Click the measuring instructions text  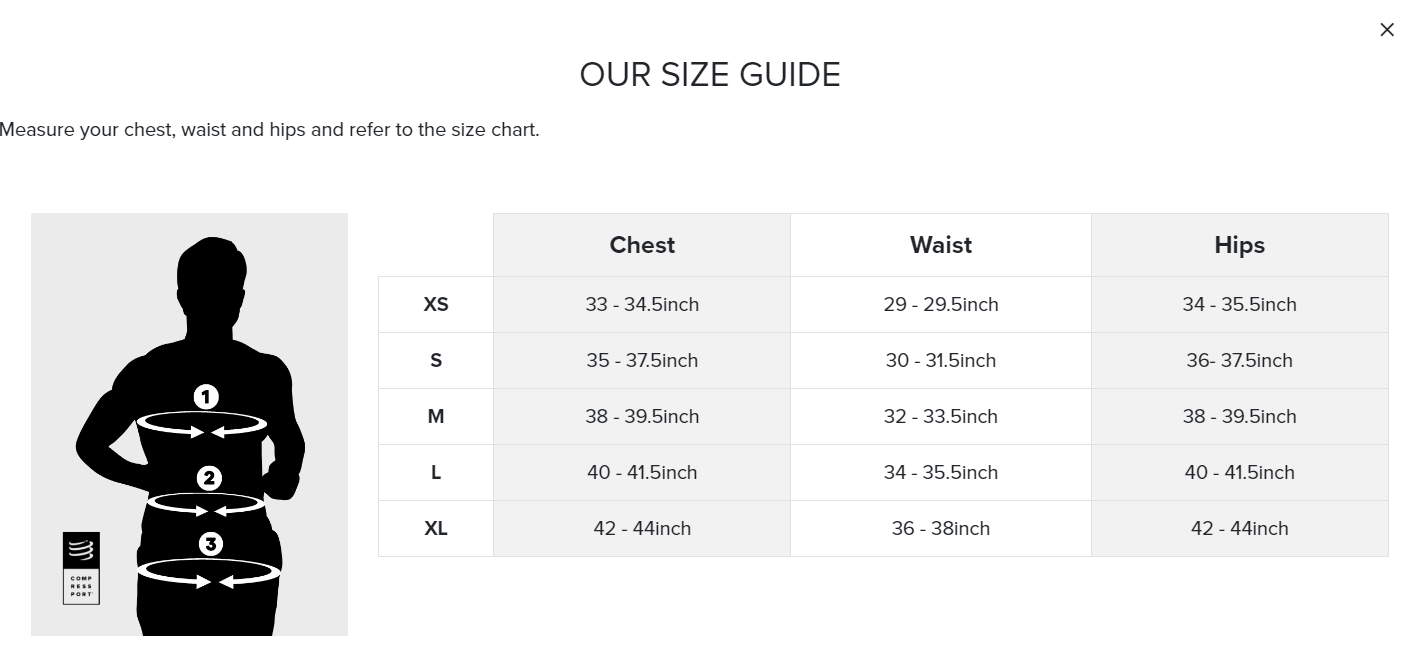coord(270,130)
